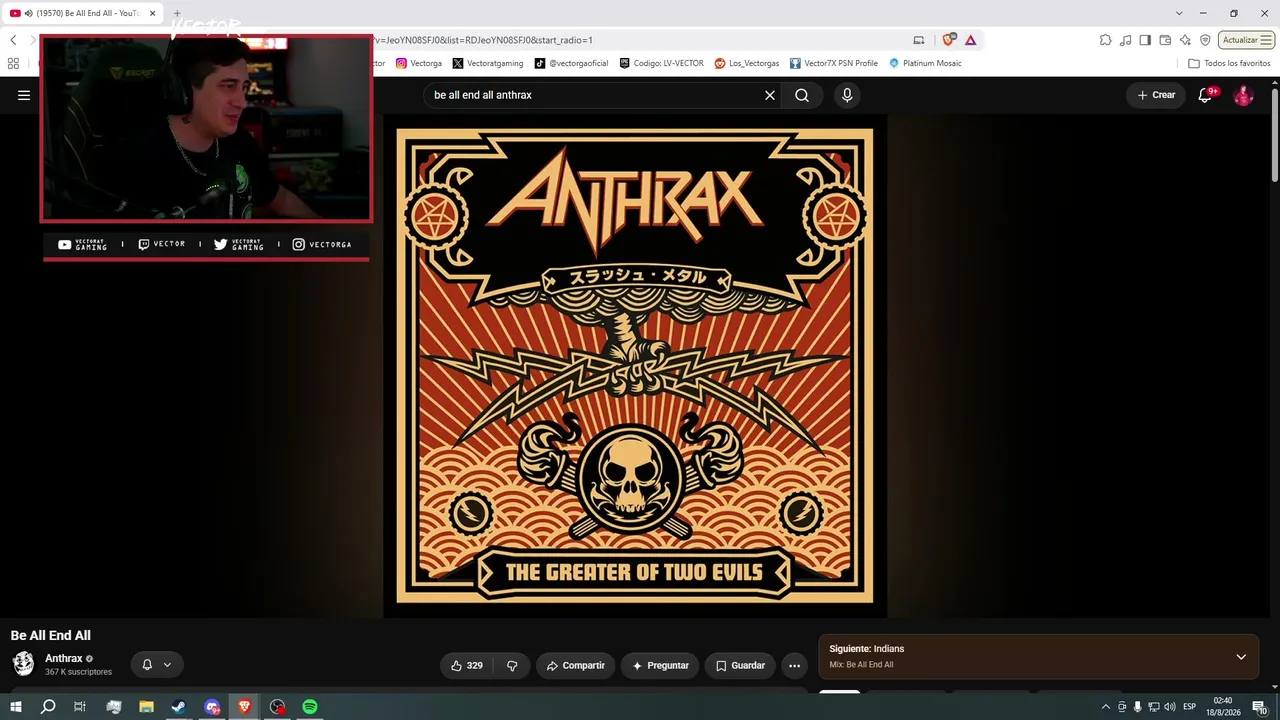This screenshot has width=1280, height=720.
Task: Open Spotify from the taskbar
Action: [x=310, y=707]
